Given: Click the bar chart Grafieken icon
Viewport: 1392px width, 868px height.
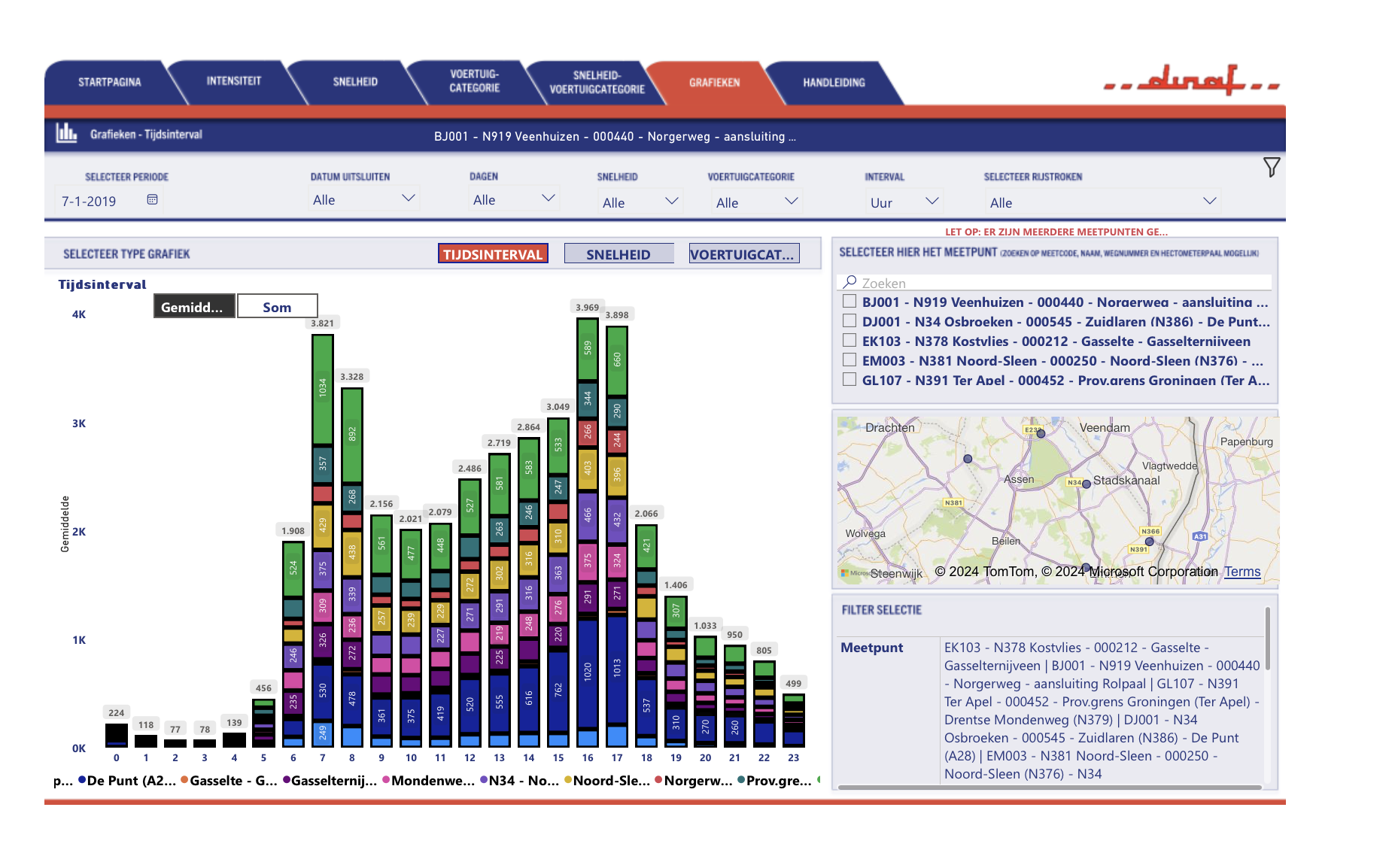Looking at the screenshot, I should (x=66, y=134).
